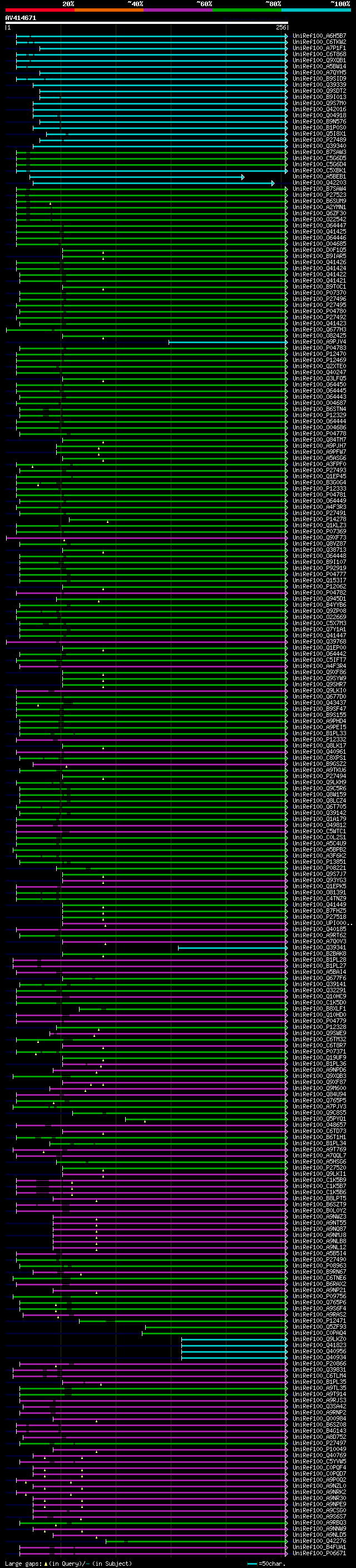Select hit label UniRef100_B1PL34
Screen dimensions: 356x1568
319,1143
